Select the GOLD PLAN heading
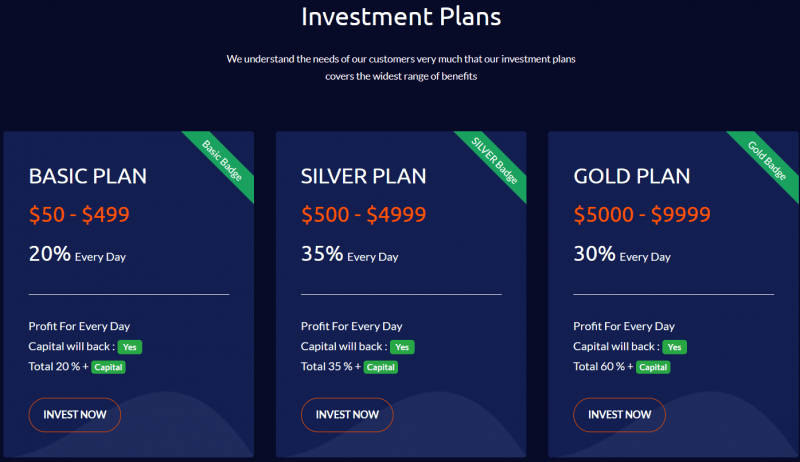800x462 pixels. point(632,176)
